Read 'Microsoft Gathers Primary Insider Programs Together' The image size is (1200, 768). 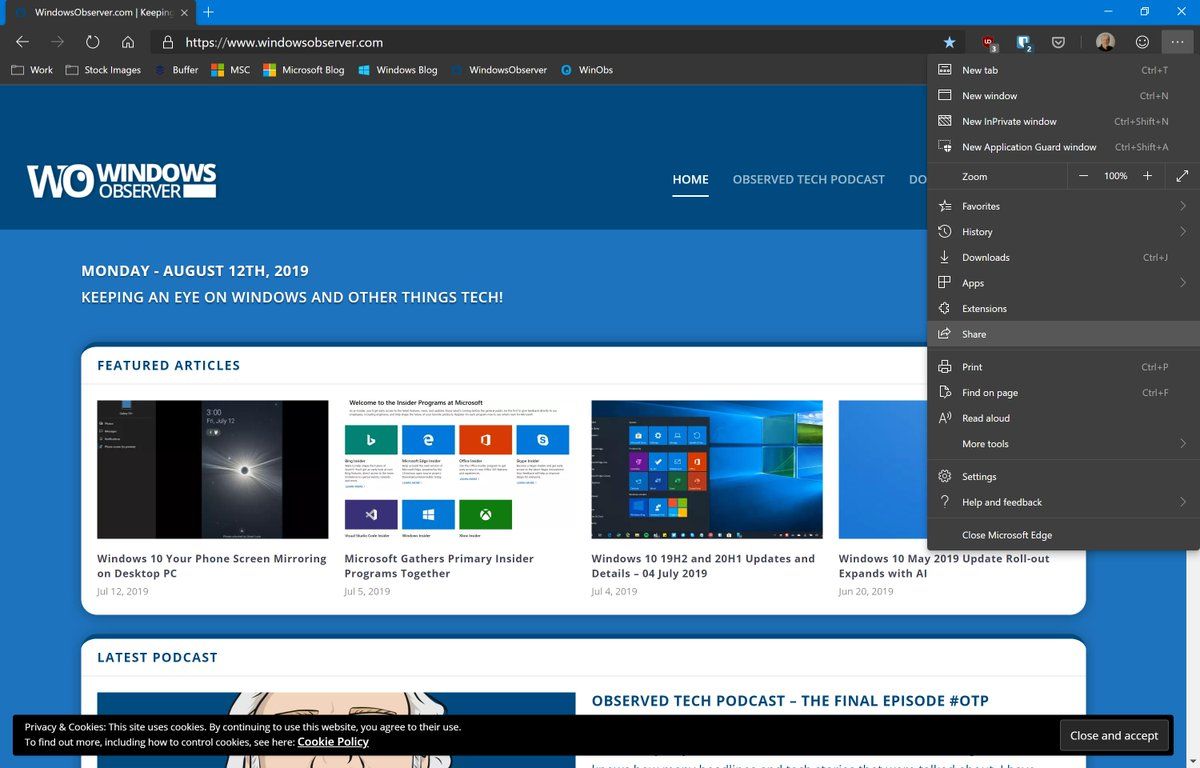[439, 566]
